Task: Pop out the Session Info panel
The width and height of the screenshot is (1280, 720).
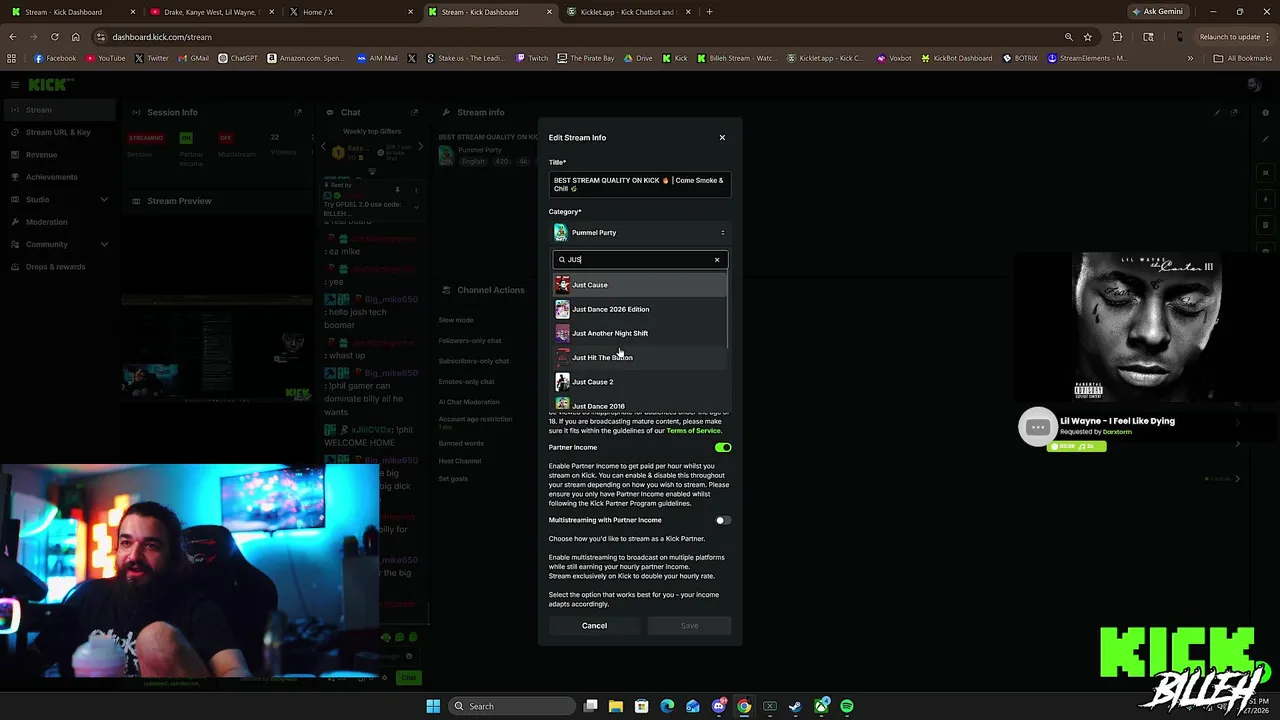Action: point(298,112)
